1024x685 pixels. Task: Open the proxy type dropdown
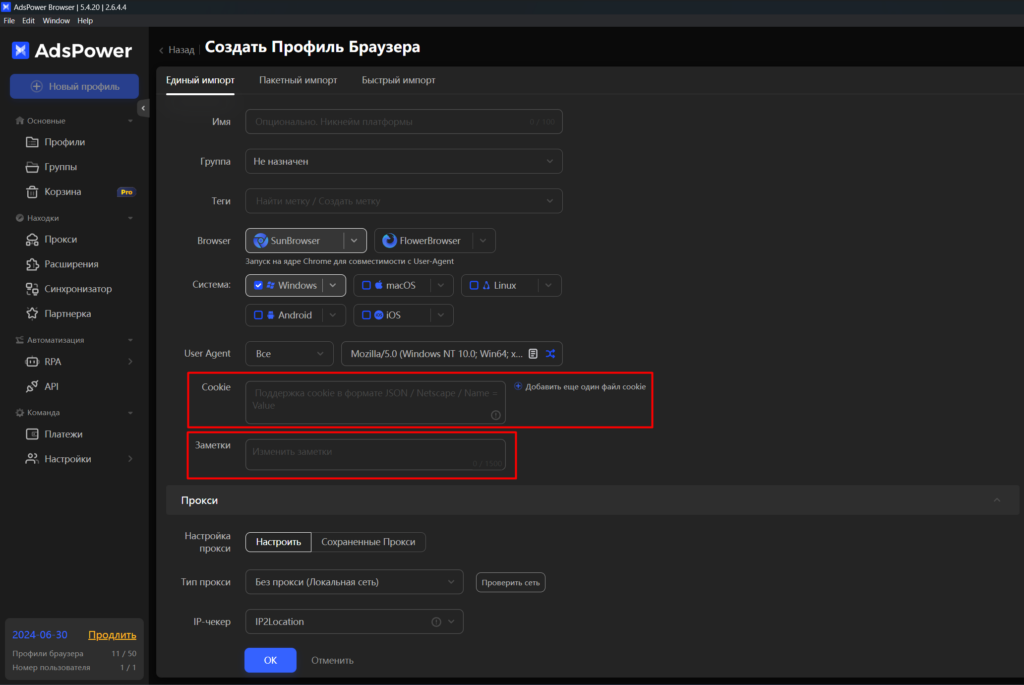pos(354,582)
